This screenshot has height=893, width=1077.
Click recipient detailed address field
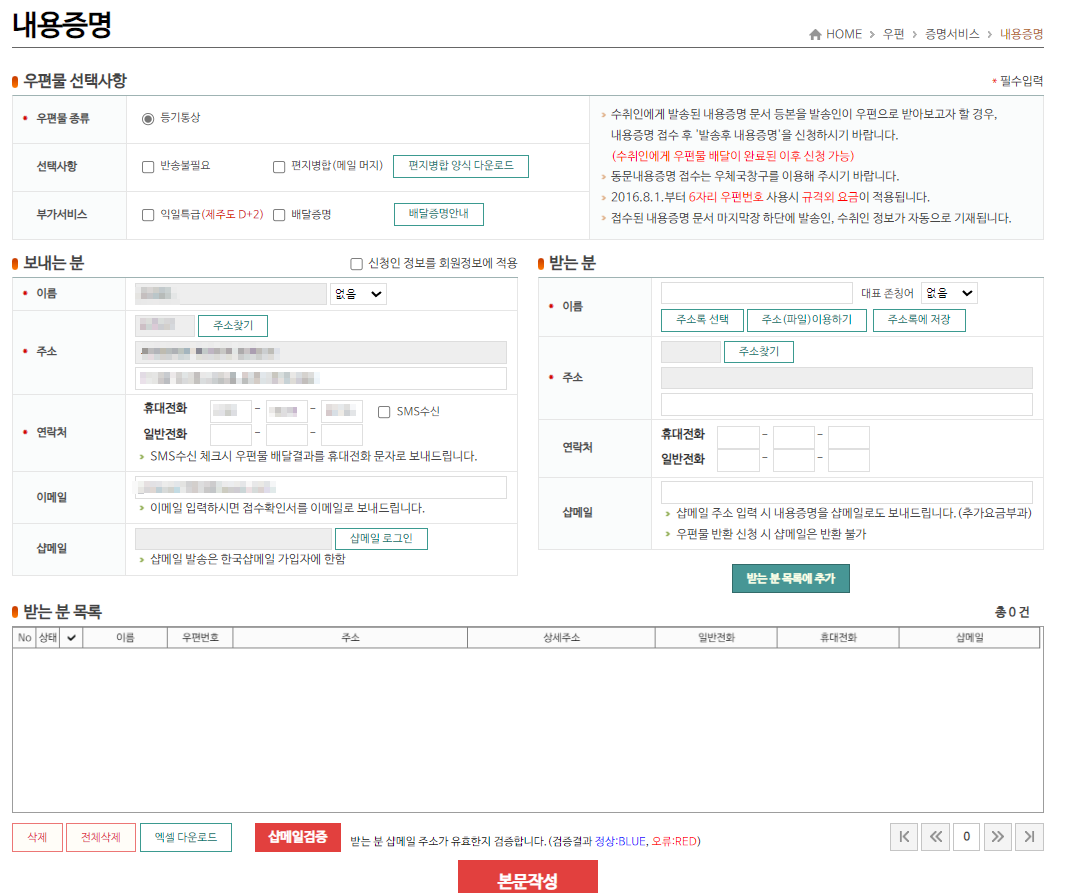click(x=846, y=405)
